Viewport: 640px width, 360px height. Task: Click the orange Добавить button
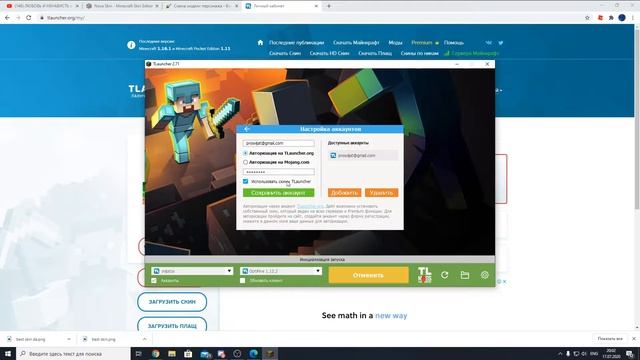click(344, 193)
